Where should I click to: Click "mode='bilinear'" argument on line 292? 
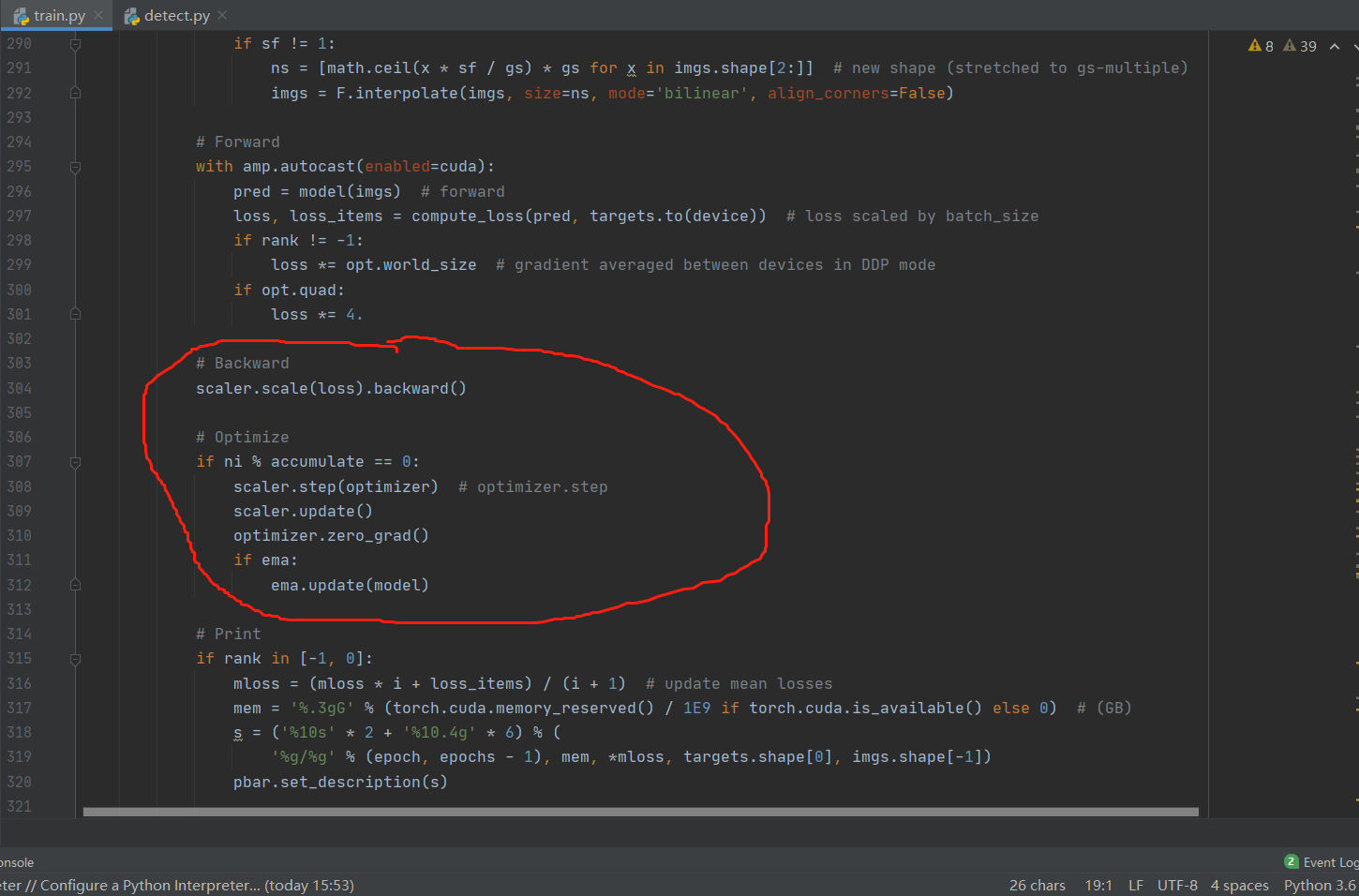coord(678,93)
